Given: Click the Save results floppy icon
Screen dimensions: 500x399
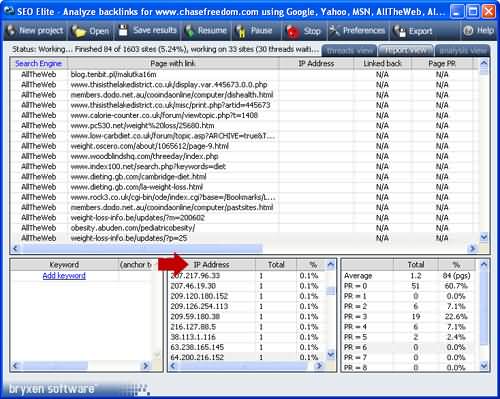Looking at the screenshot, I should 123,31.
